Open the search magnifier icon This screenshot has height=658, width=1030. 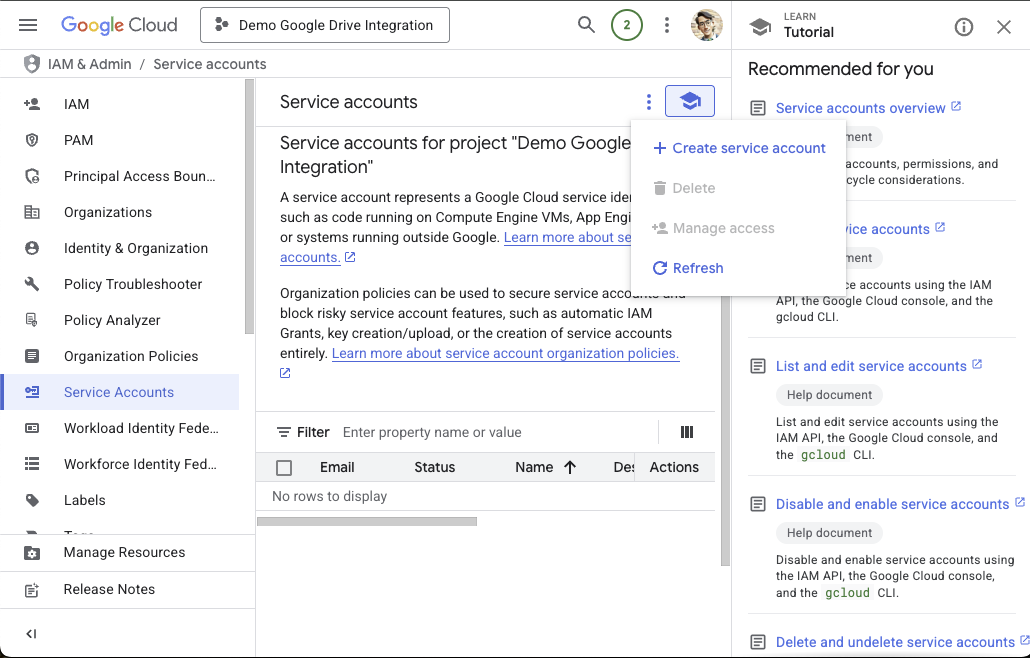tap(586, 25)
